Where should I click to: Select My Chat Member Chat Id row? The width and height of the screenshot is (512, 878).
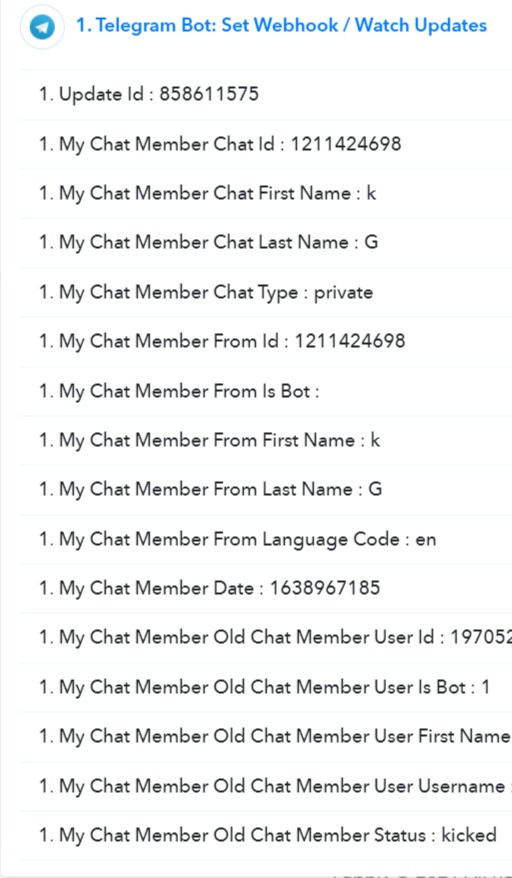click(x=266, y=144)
